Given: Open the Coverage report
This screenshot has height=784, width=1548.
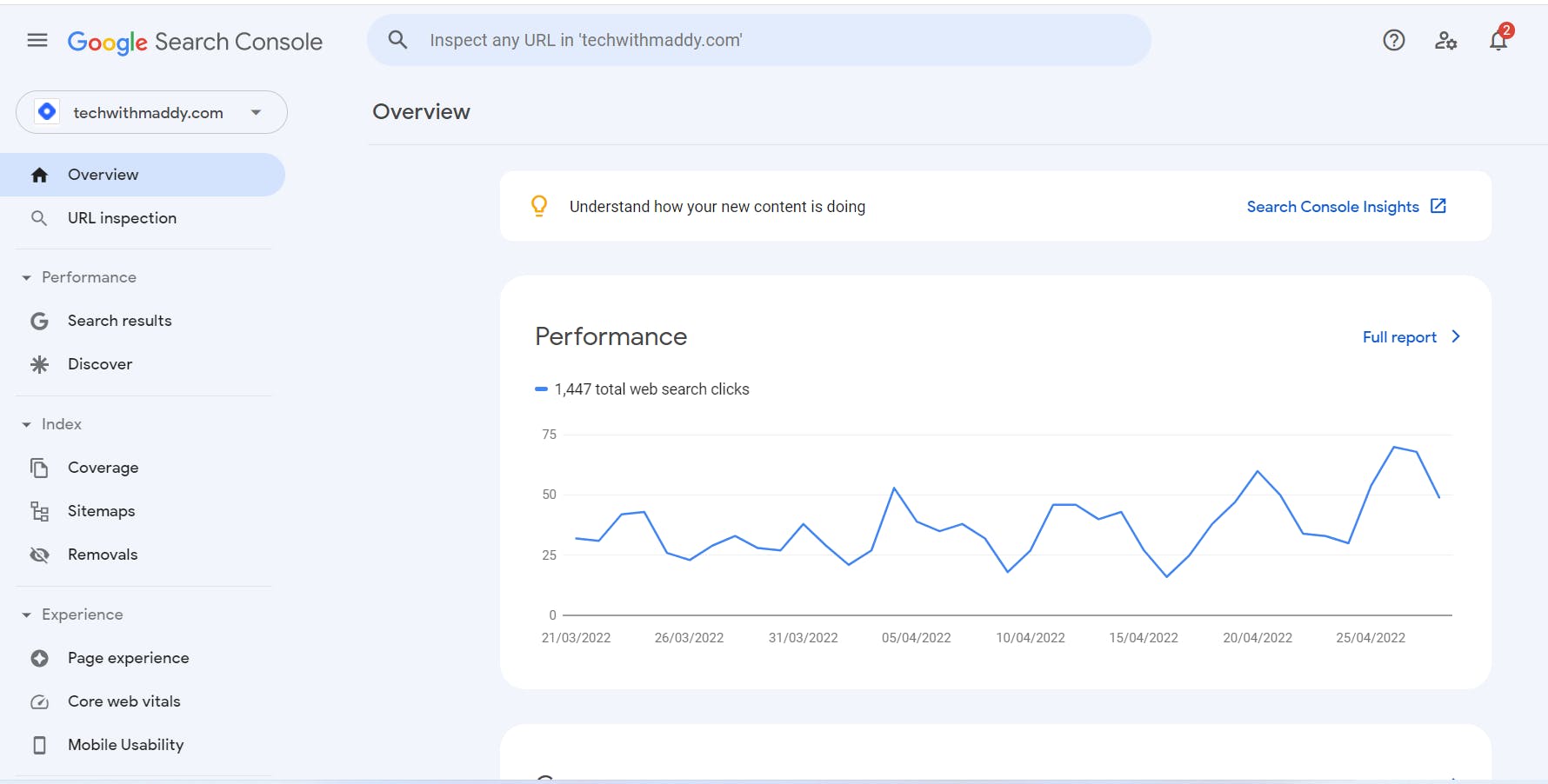Looking at the screenshot, I should (x=143, y=468).
